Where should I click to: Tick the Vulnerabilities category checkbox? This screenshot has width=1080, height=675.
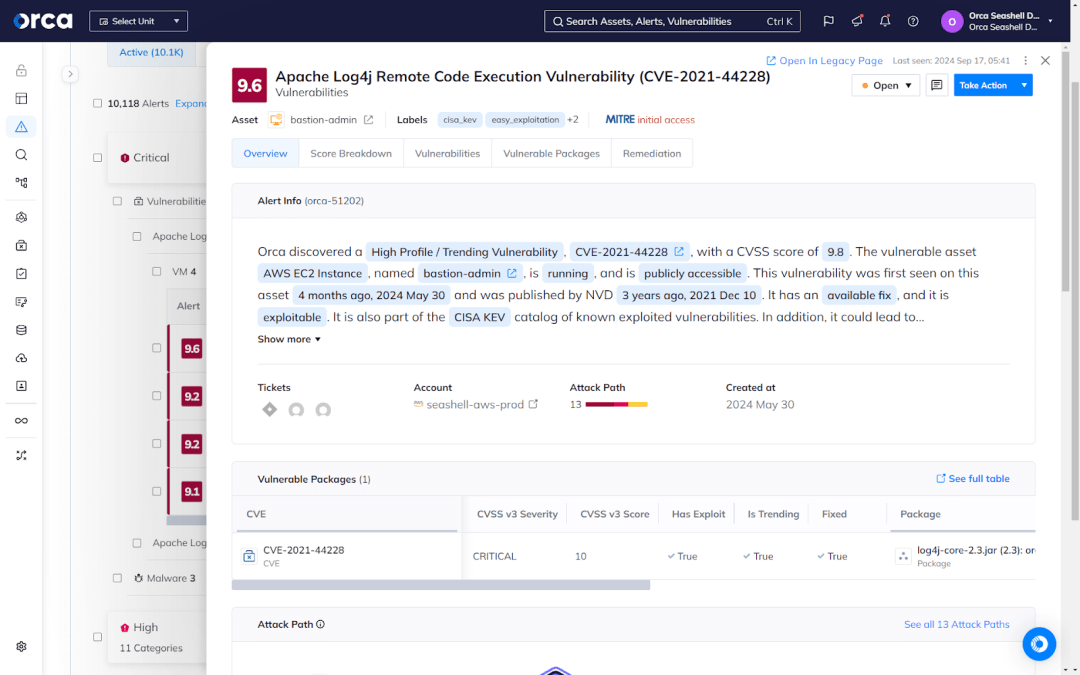point(117,201)
